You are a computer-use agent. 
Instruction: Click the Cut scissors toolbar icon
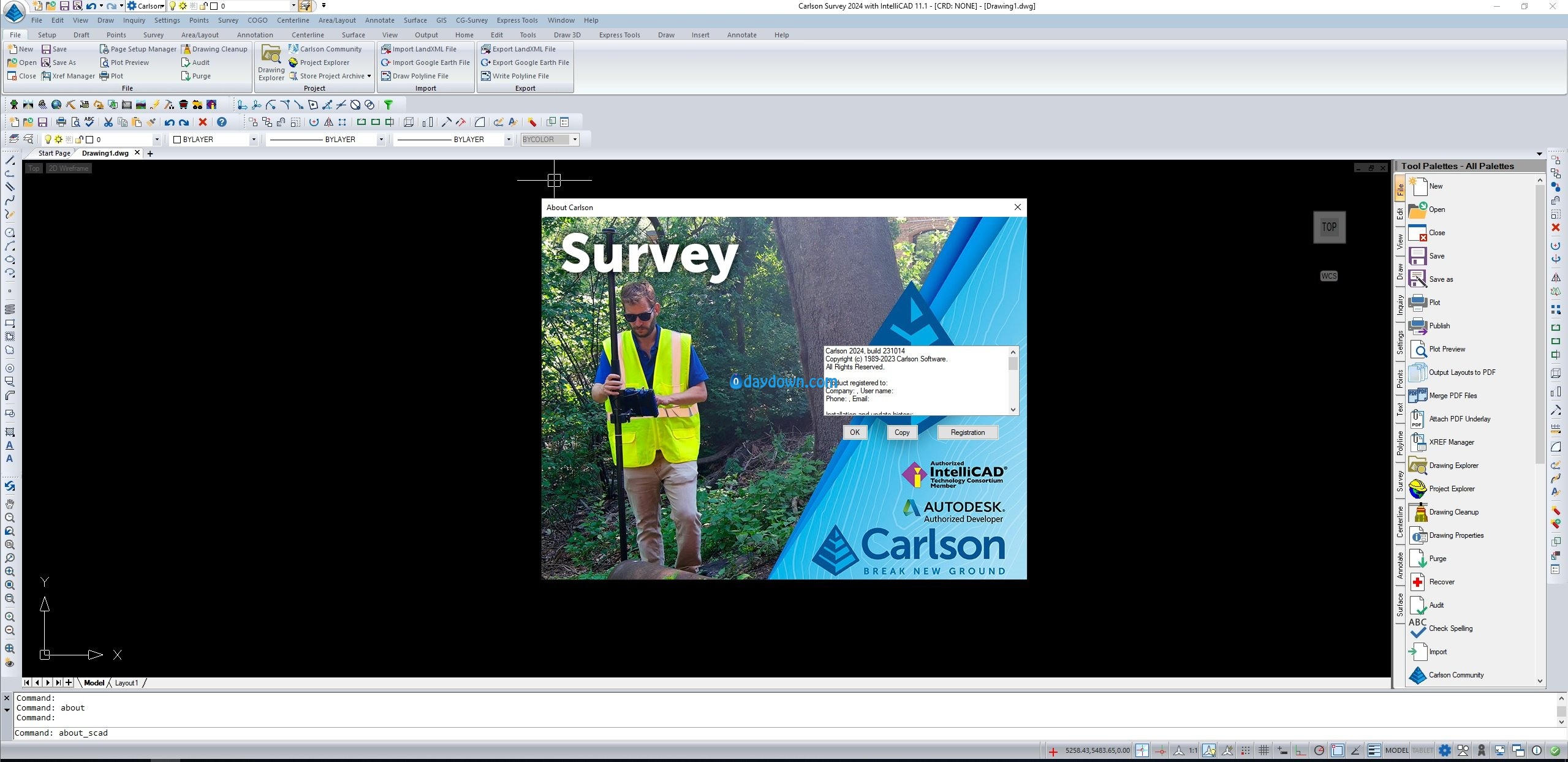point(108,122)
